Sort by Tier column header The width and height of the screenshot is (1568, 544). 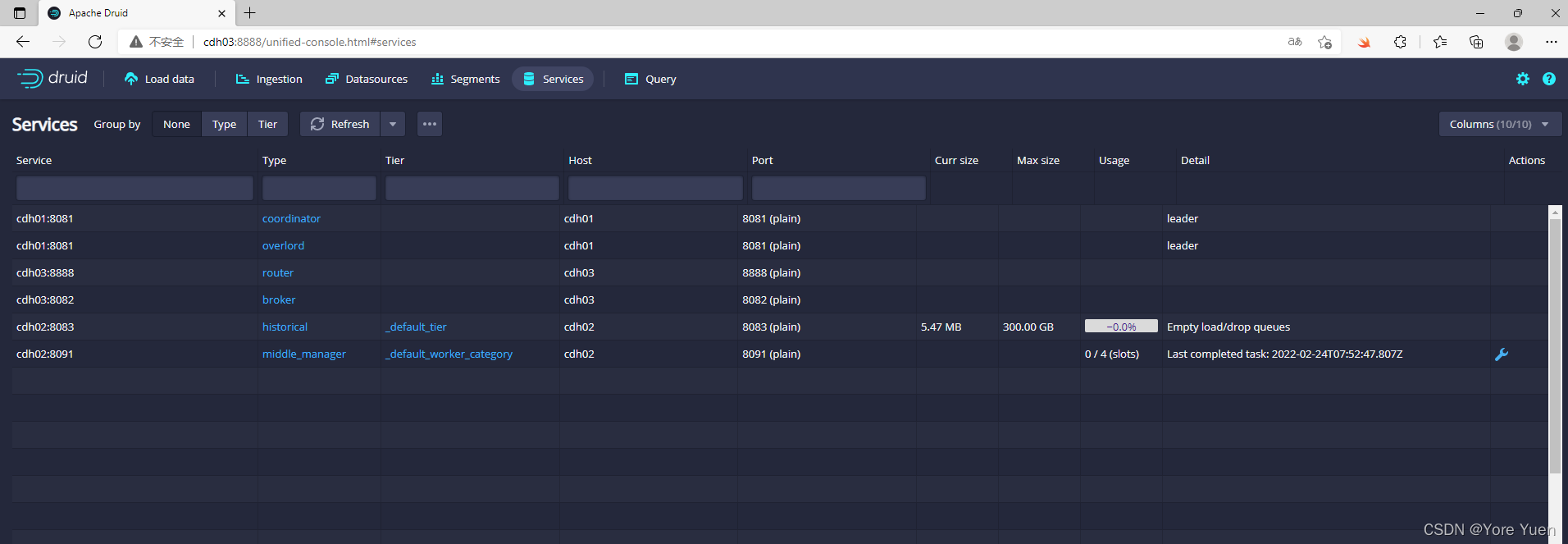pos(394,160)
